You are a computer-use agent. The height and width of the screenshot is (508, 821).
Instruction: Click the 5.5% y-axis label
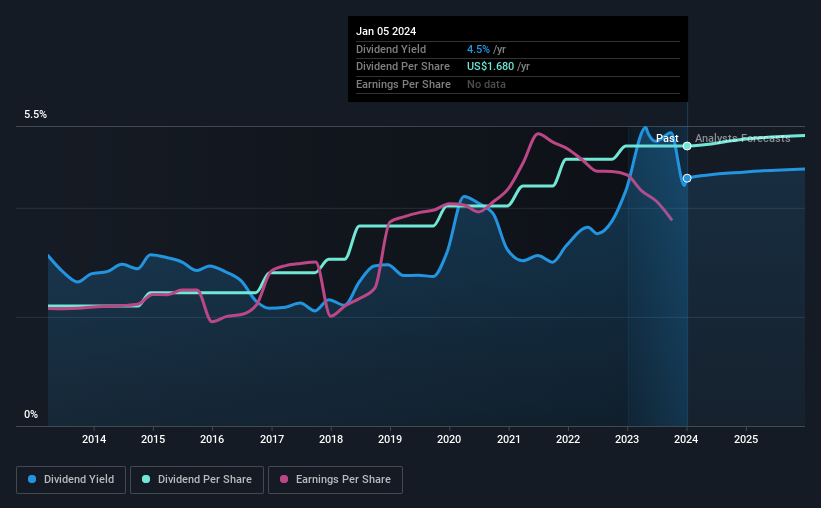(35, 115)
